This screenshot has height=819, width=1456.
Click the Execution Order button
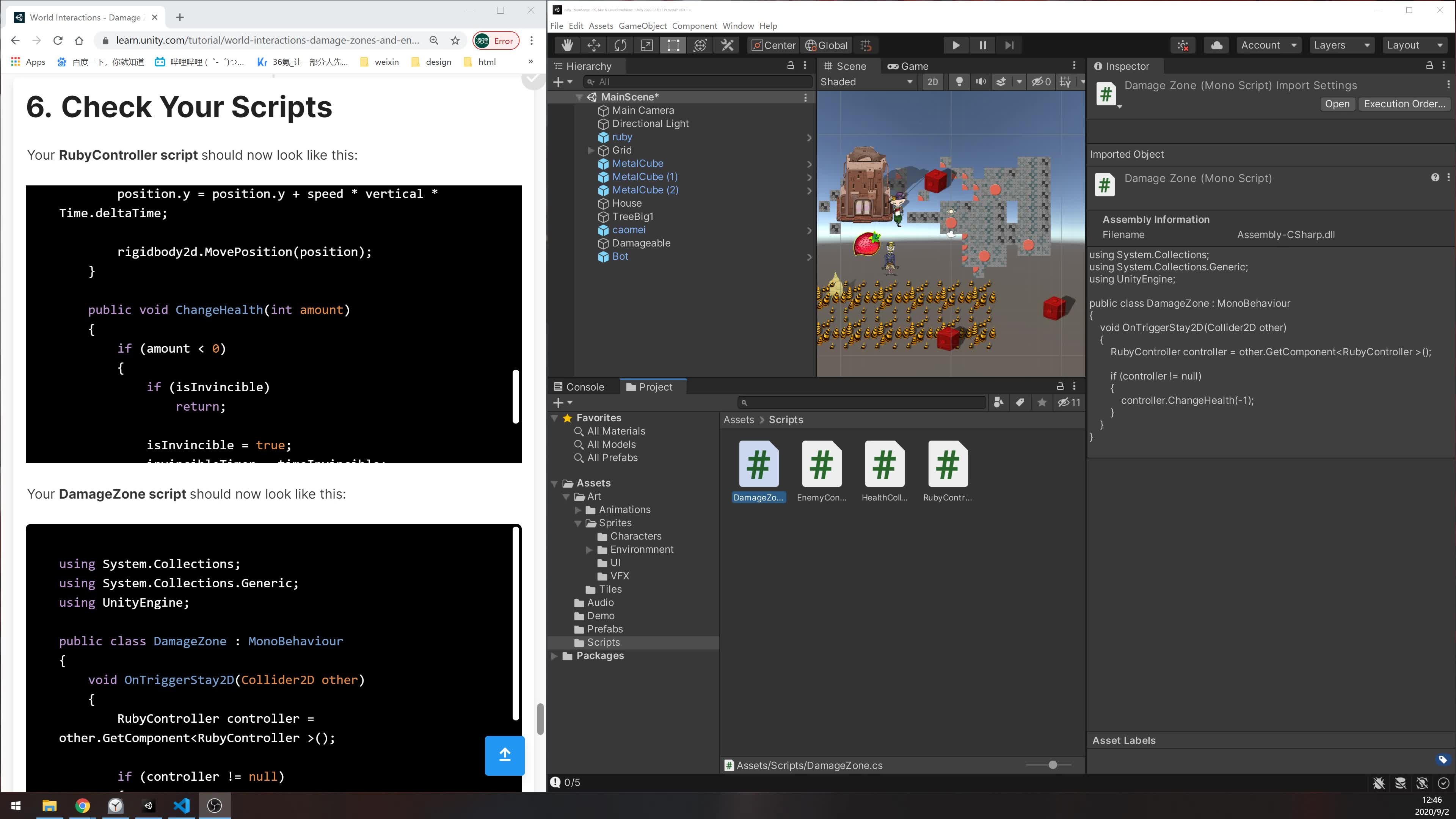pyautogui.click(x=1404, y=104)
